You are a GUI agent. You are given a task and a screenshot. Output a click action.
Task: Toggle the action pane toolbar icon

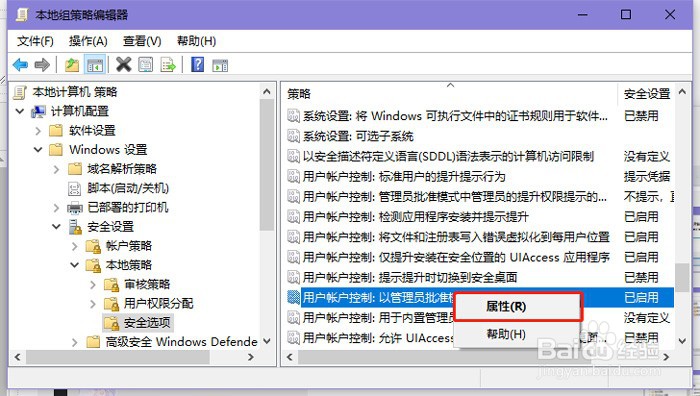pos(220,66)
